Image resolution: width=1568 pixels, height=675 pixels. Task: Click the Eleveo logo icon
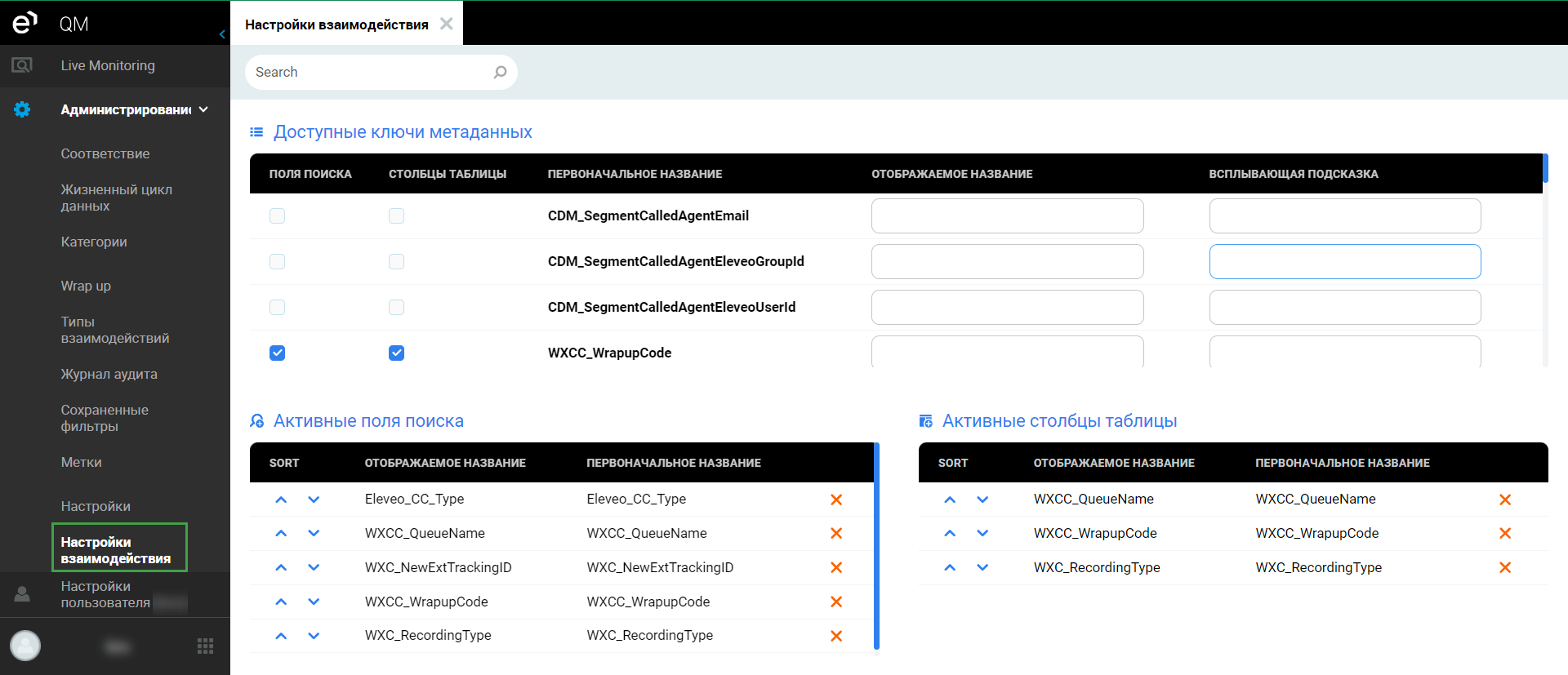(x=24, y=22)
